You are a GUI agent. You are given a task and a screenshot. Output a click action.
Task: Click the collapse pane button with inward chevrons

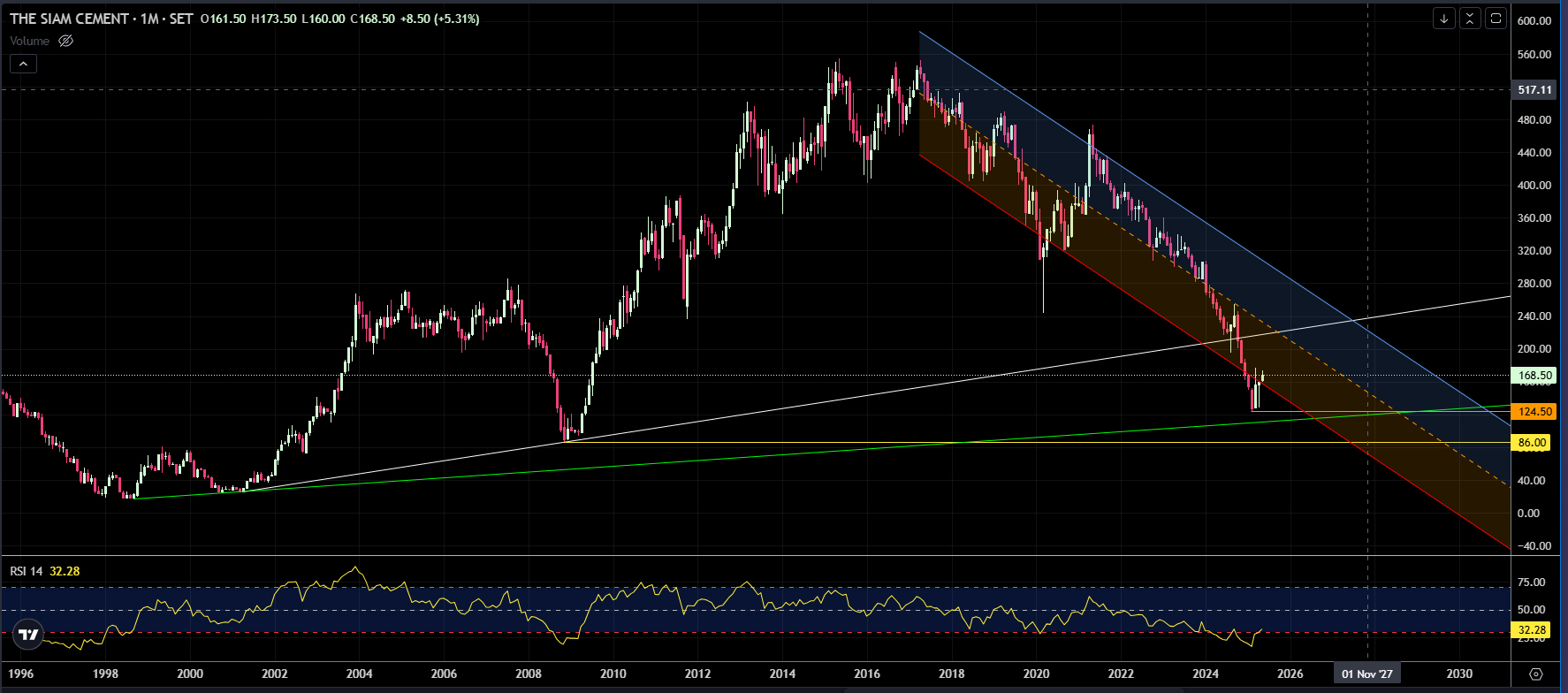[1470, 18]
